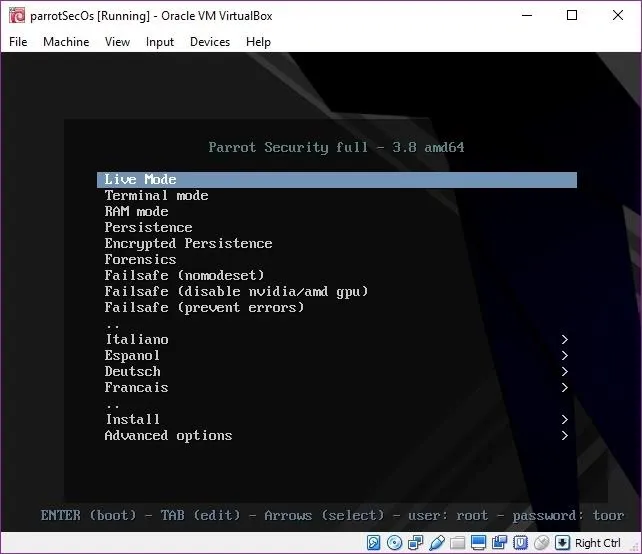The width and height of the screenshot is (642, 554).
Task: Click the parrotSecOs [Running] window title
Action: 151,16
